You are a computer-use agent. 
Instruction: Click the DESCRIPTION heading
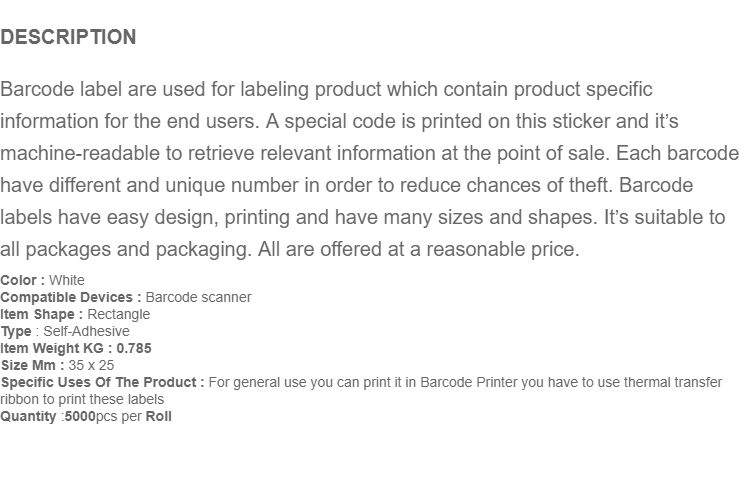point(68,37)
